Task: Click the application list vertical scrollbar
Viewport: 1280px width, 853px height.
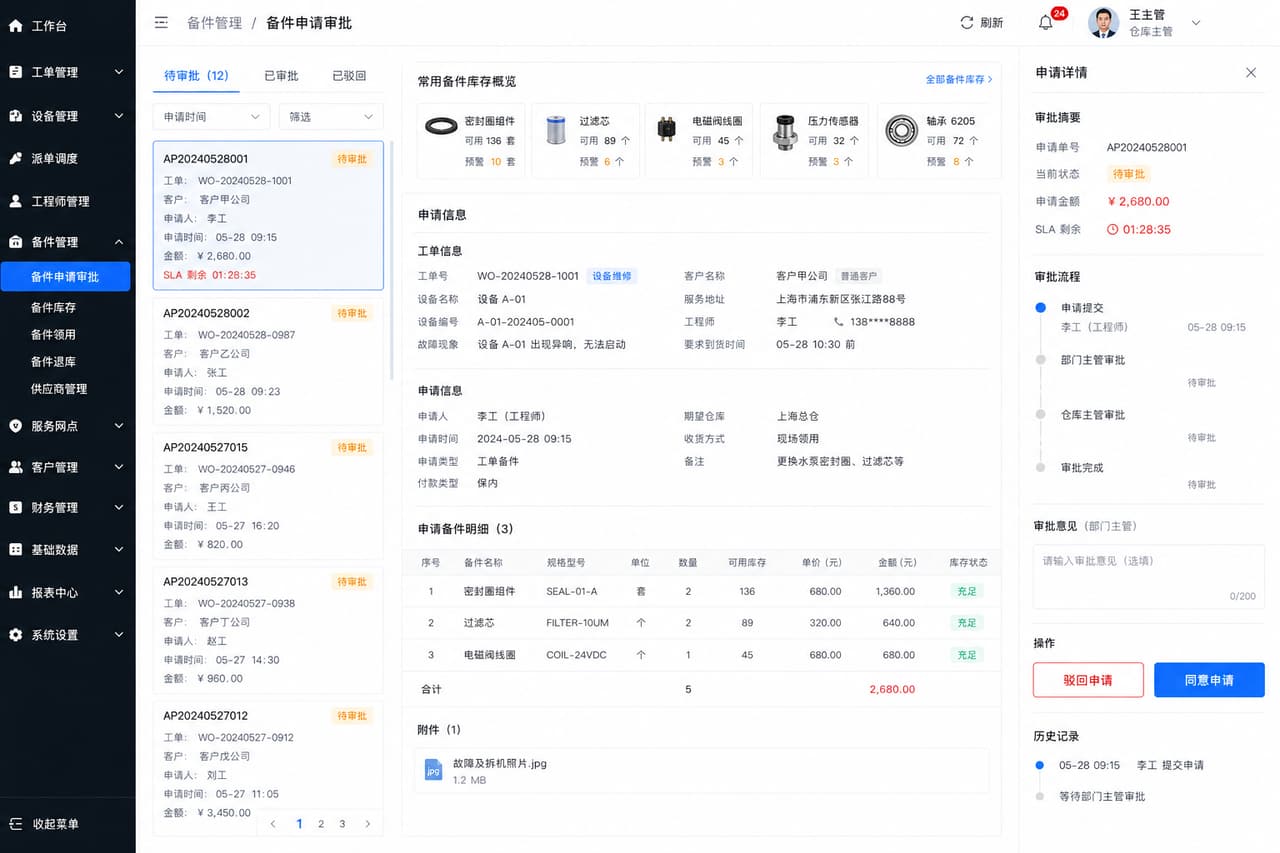Action: click(392, 260)
